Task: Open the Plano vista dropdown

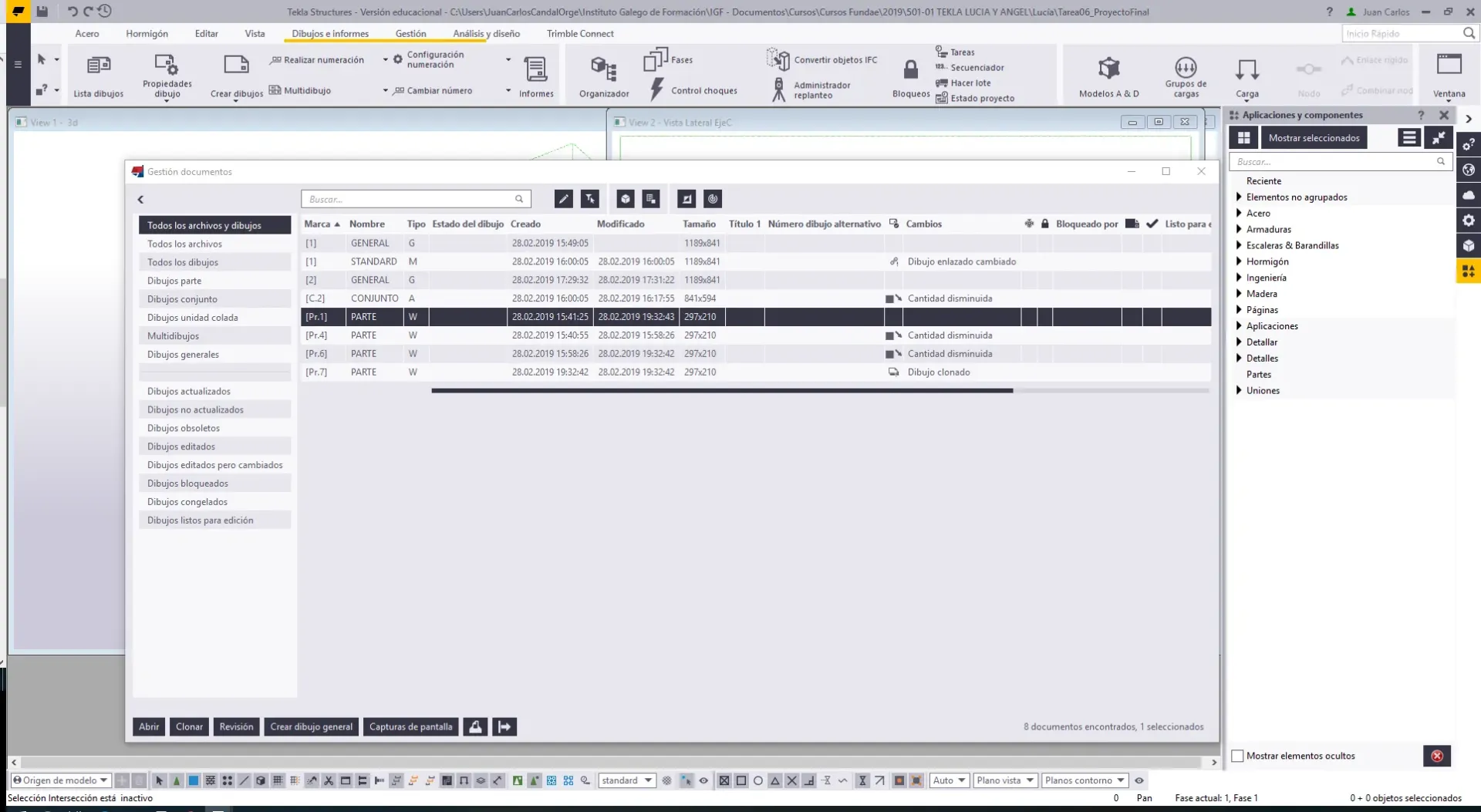Action: [x=1004, y=780]
